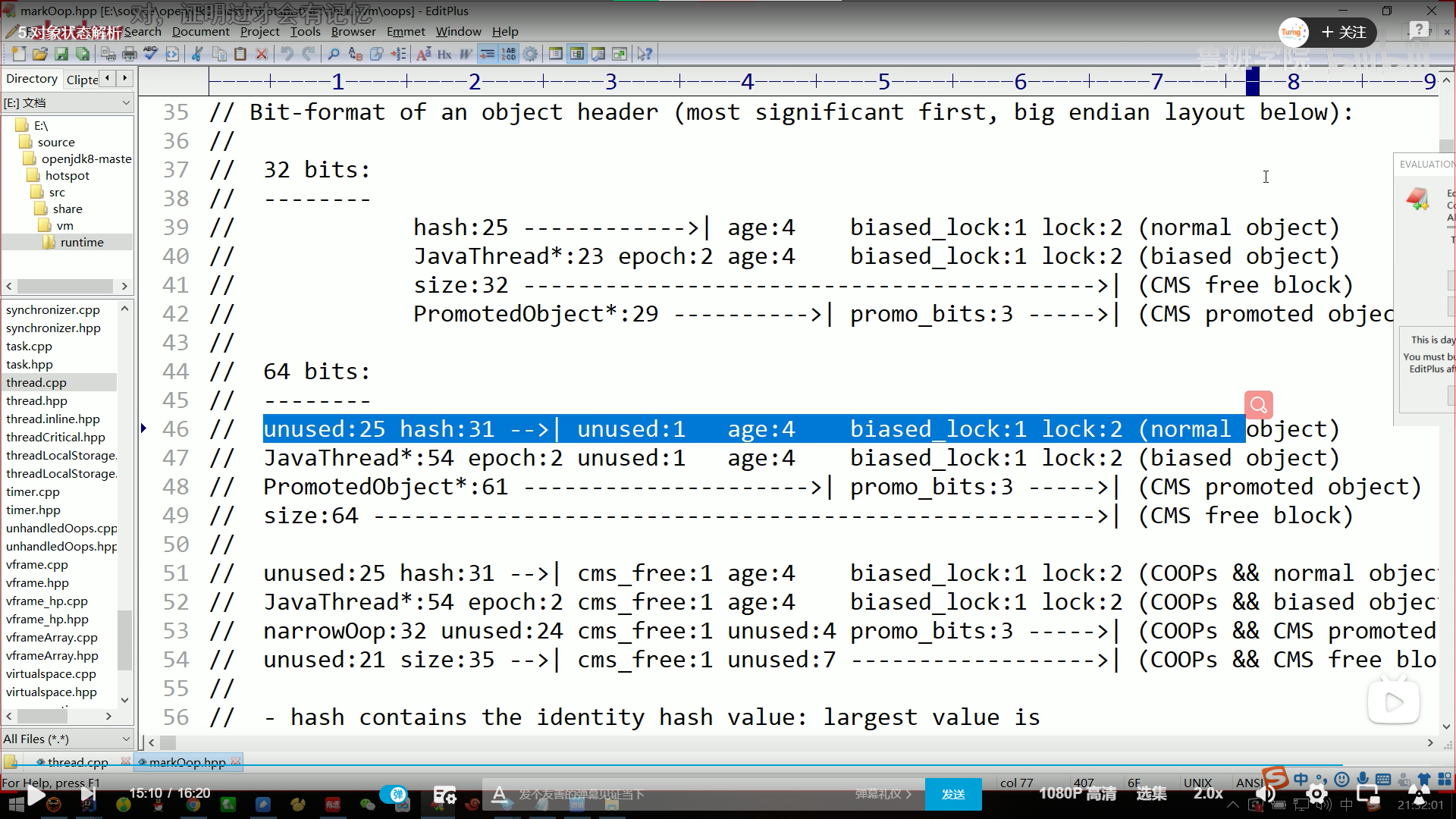This screenshot has width=1456, height=819.
Task: Click the 关注 follow button
Action: tap(1344, 32)
